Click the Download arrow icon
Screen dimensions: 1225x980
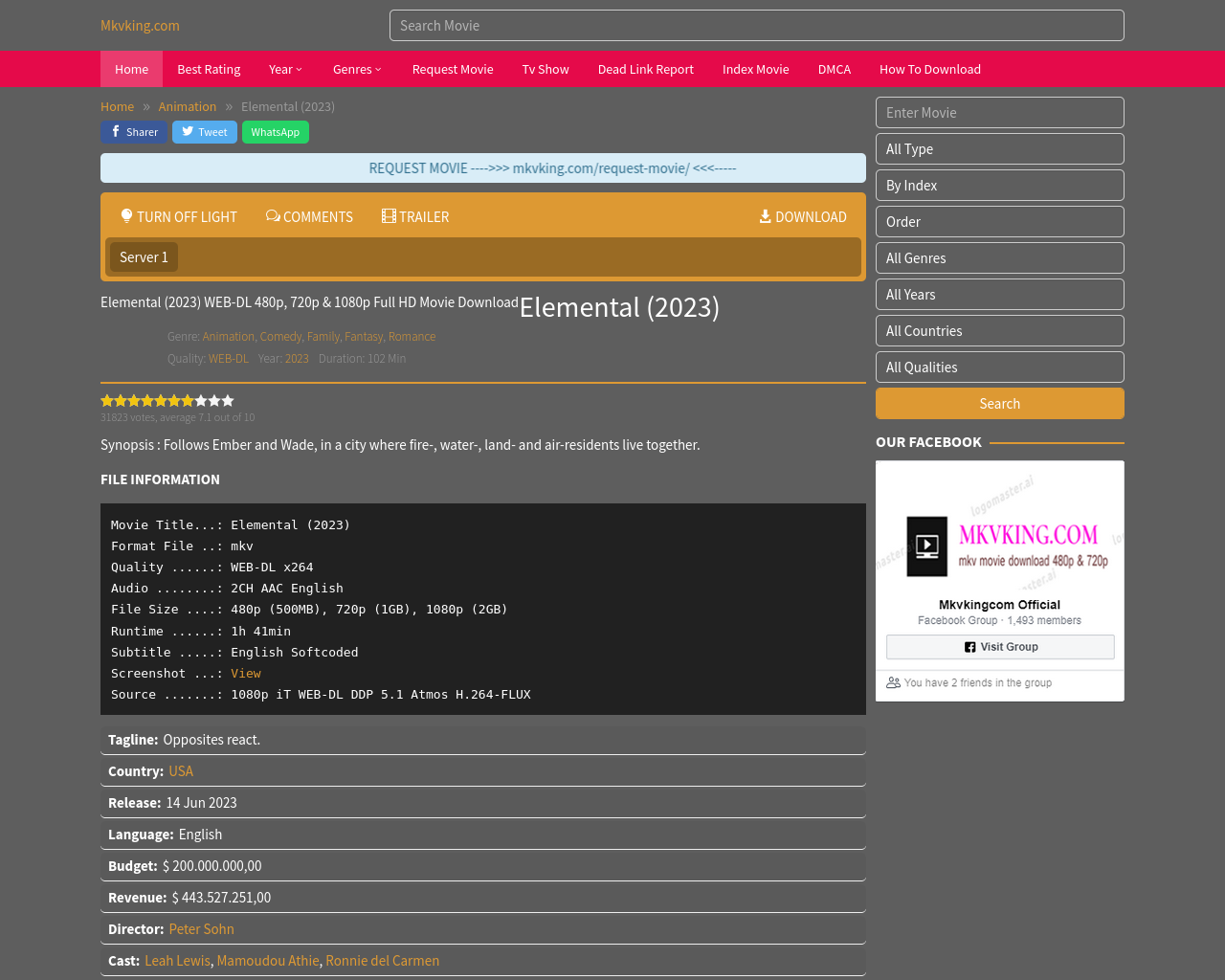(x=766, y=216)
